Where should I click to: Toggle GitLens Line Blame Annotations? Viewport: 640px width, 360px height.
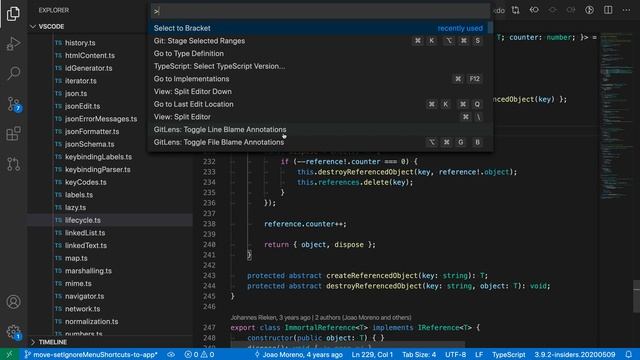coord(320,129)
